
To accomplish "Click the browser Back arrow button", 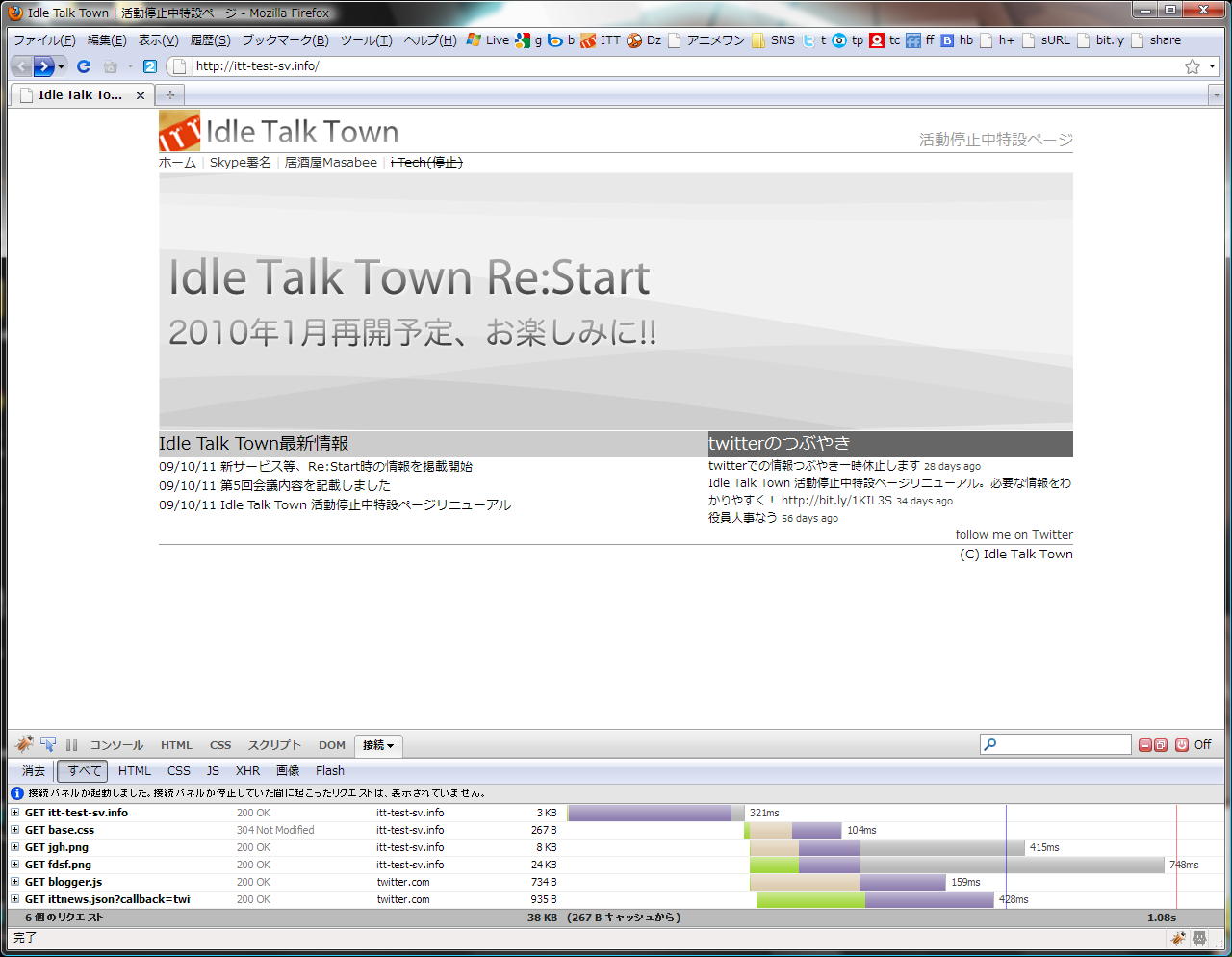I will tap(21, 66).
